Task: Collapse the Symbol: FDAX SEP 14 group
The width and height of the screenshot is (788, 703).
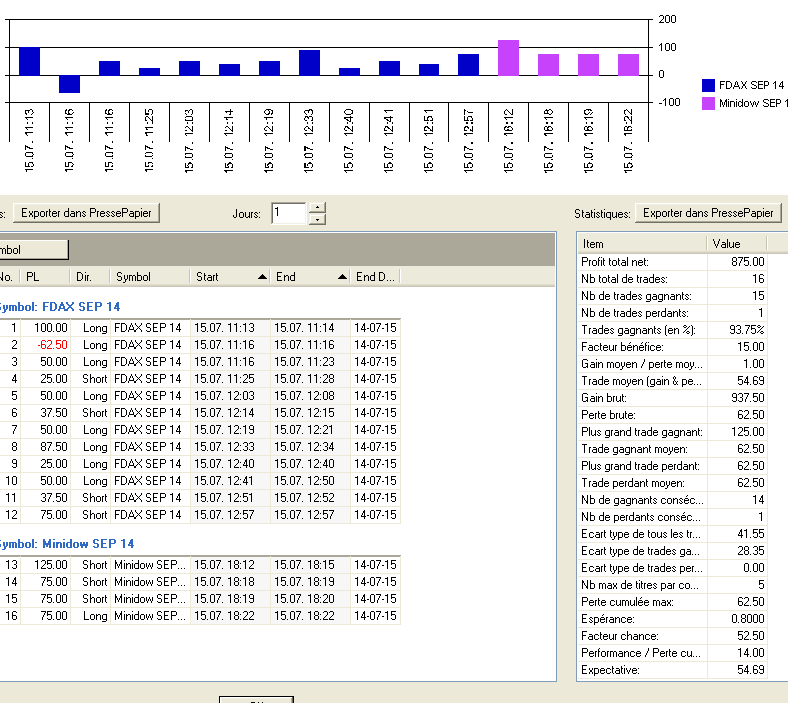Action: tap(62, 307)
